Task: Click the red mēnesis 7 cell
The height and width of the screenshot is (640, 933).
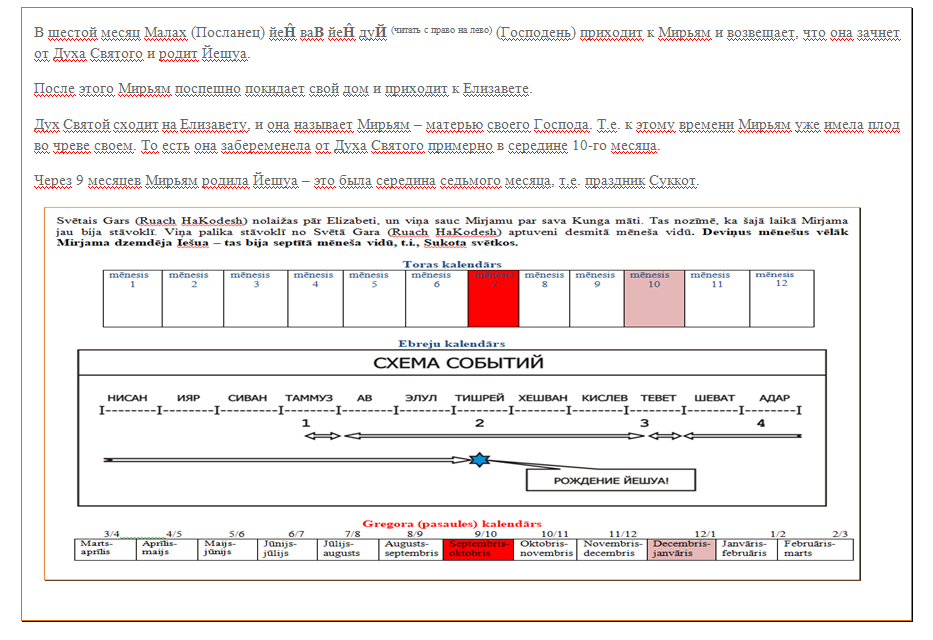Action: (492, 298)
